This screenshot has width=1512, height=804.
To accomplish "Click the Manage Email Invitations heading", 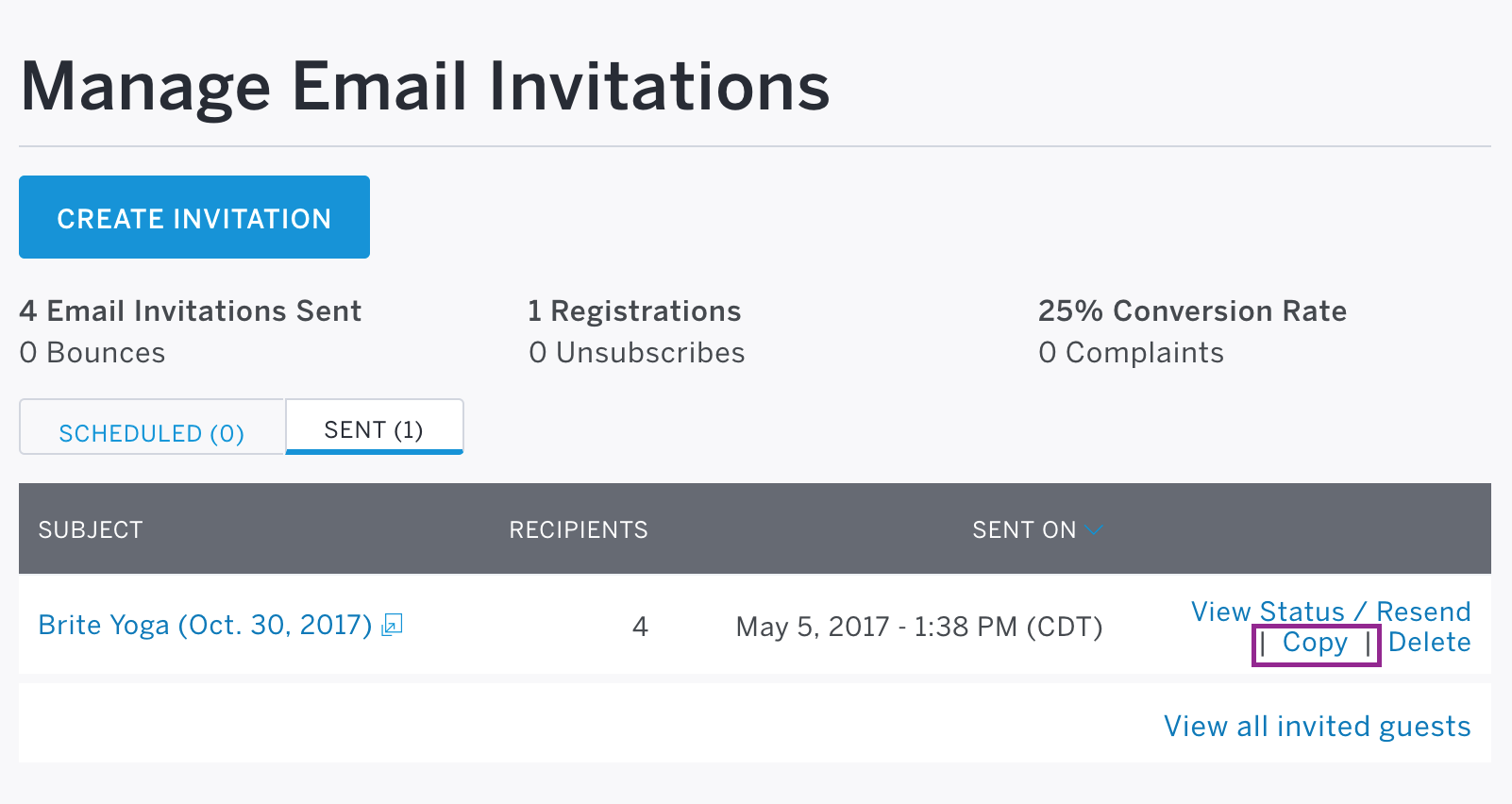I will pos(425,87).
